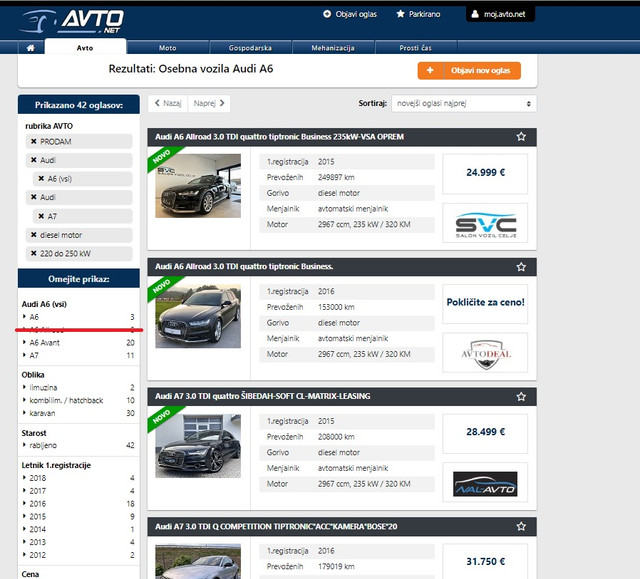Select the Moto tab
Screen dimensions: 640x579
coord(168,48)
